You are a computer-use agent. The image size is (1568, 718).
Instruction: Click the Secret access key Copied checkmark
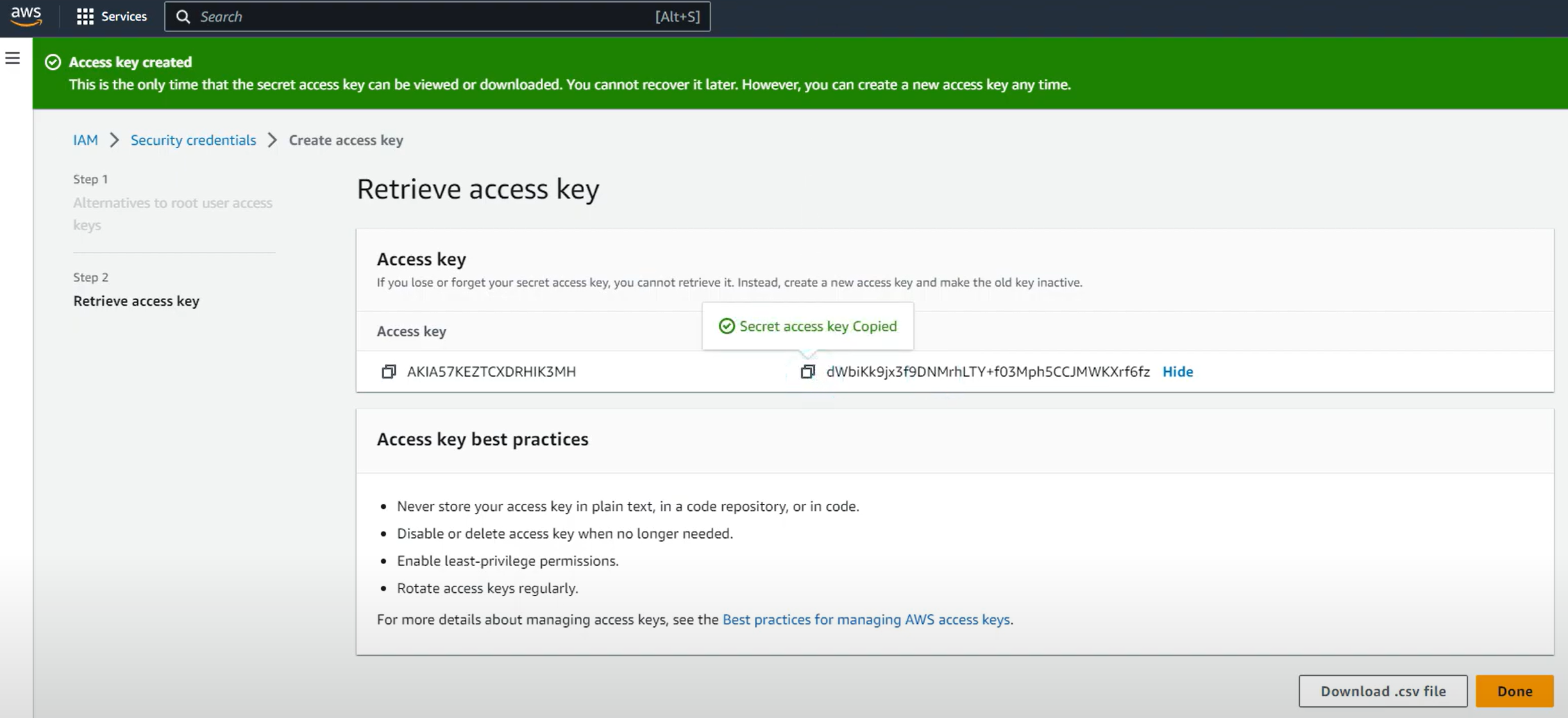726,326
